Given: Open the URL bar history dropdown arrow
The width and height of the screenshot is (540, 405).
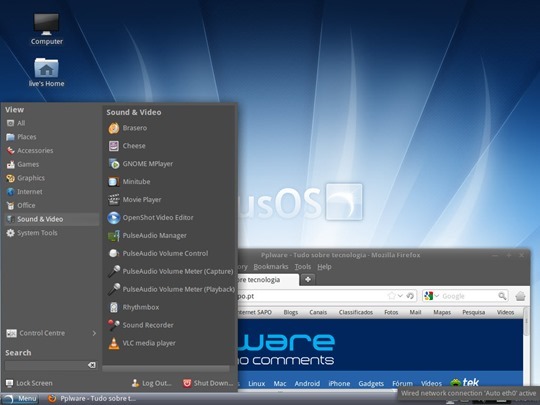Looking at the screenshot, I should coord(400,296).
